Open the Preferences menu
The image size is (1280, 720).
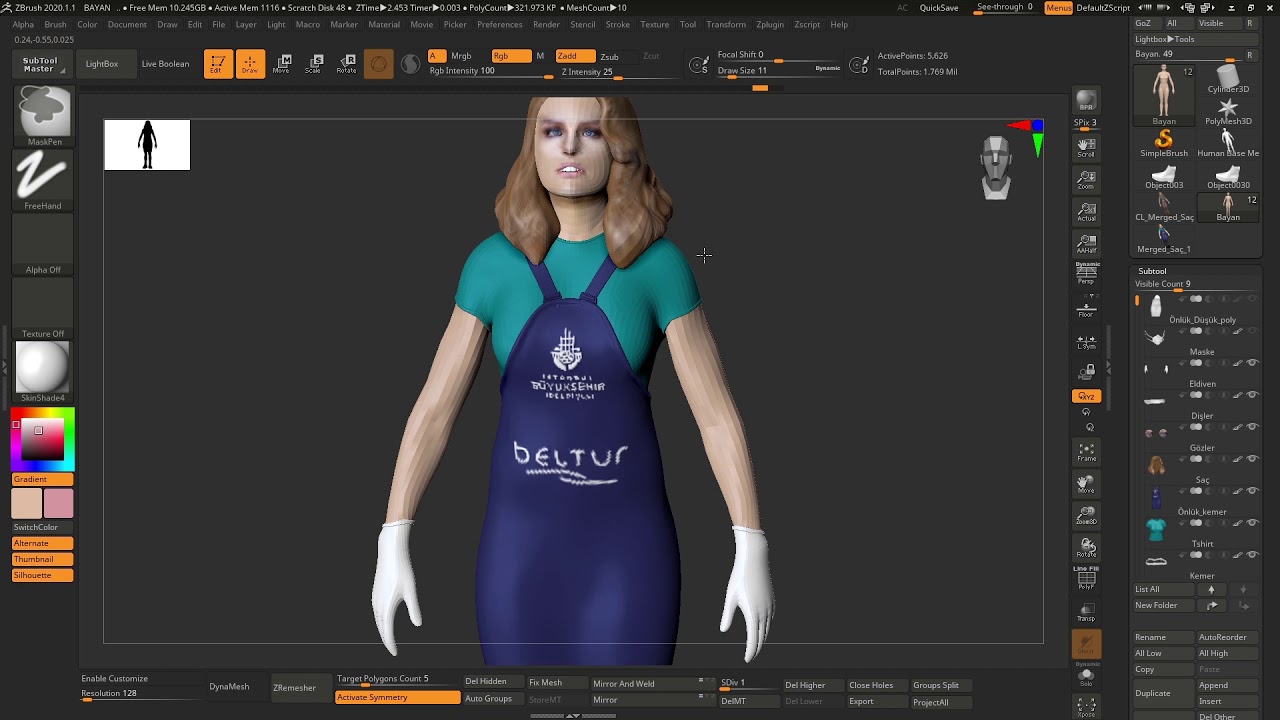click(499, 24)
